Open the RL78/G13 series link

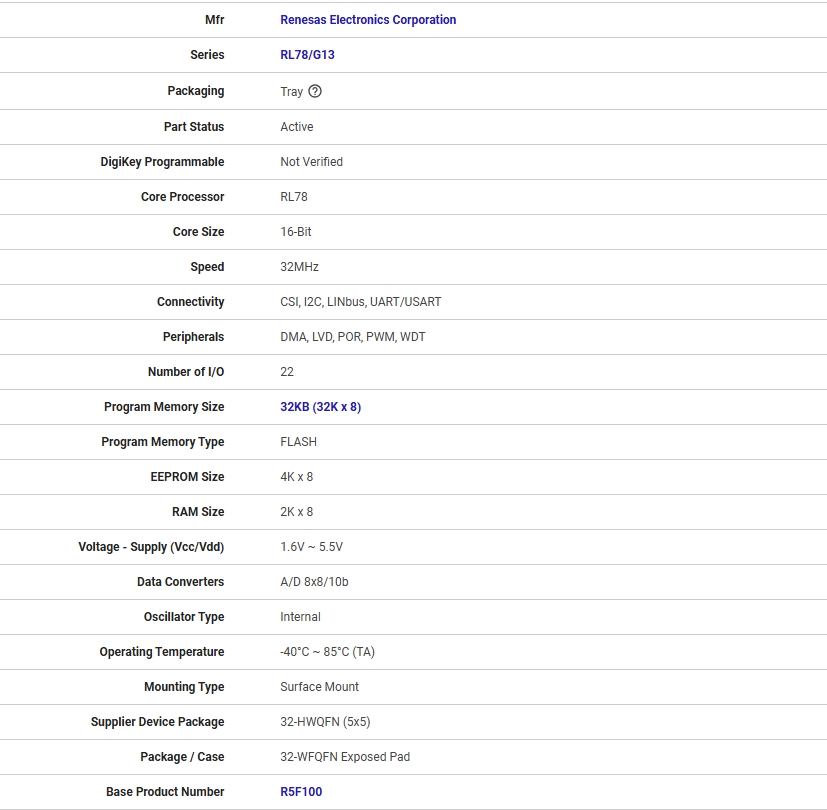coord(307,55)
